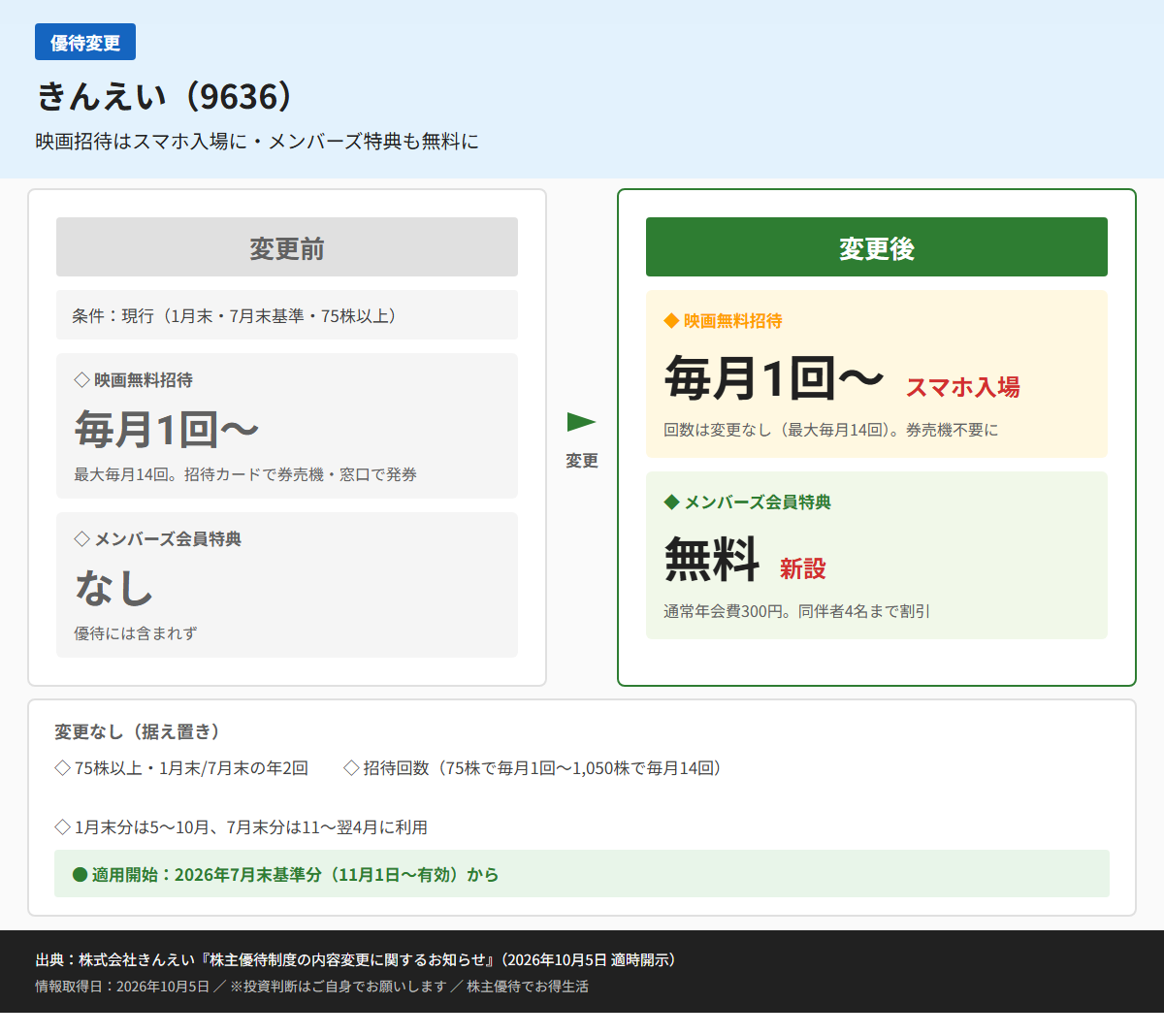The image size is (1164, 1036).
Task: Select the 招待回数（75株で毎月1回〜1,050株で毎月14回） text
Action: pos(543,768)
